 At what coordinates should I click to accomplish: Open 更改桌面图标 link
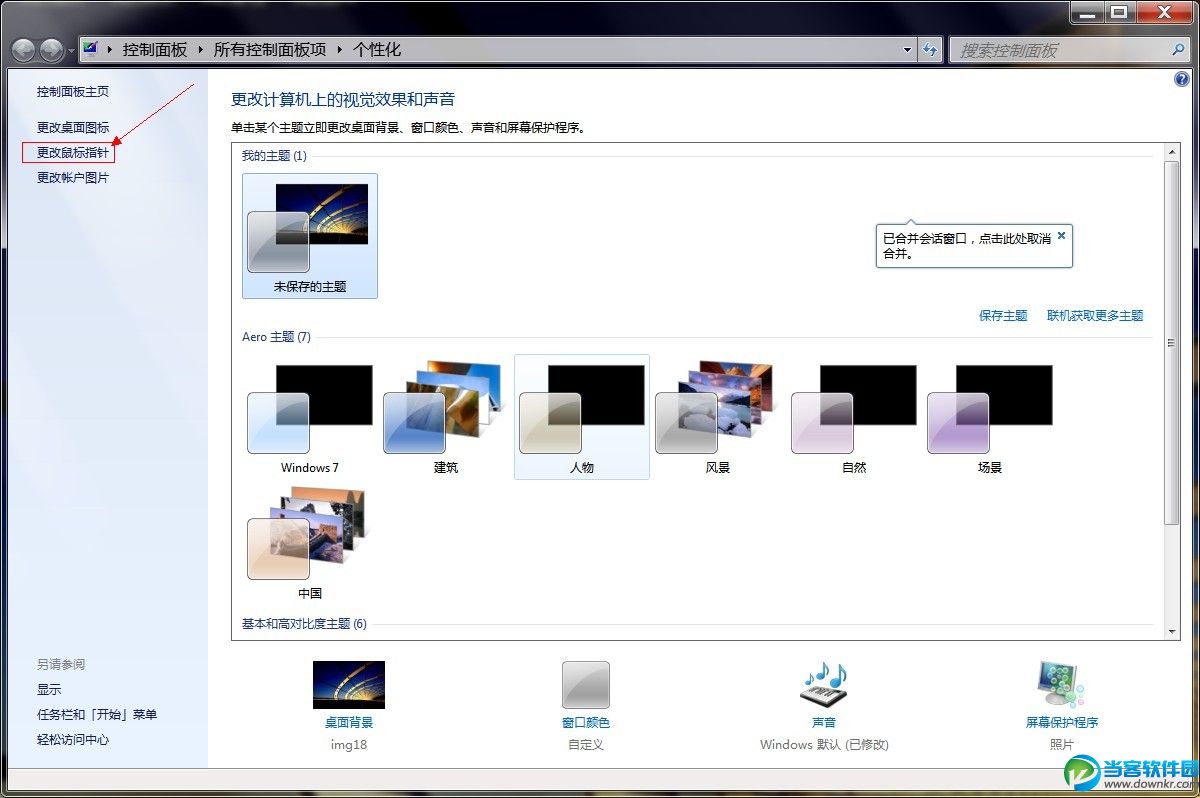pos(73,128)
